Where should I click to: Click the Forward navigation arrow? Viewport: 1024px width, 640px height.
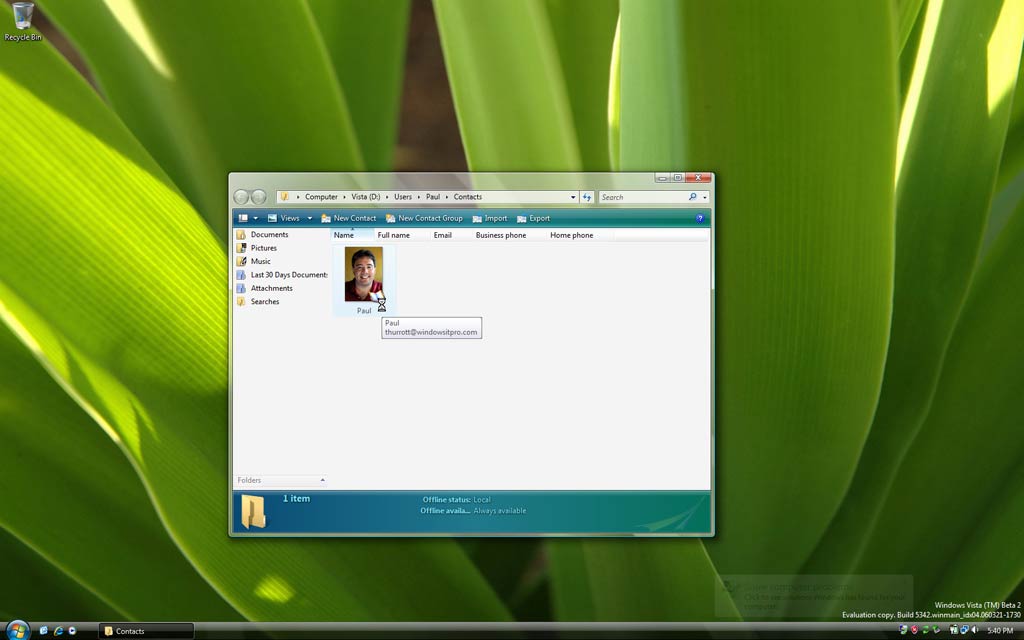click(x=259, y=197)
